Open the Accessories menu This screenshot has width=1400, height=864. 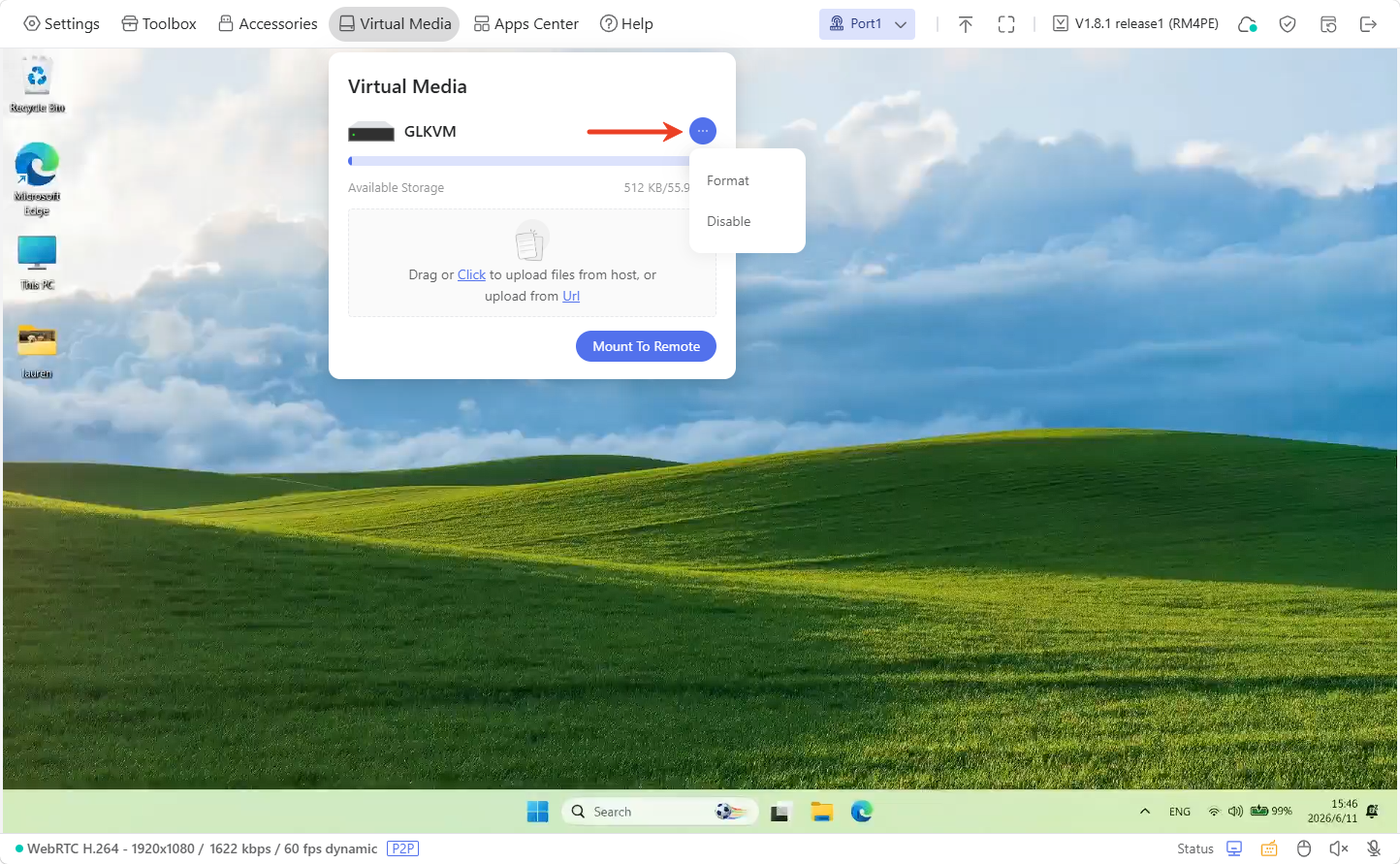click(x=268, y=23)
